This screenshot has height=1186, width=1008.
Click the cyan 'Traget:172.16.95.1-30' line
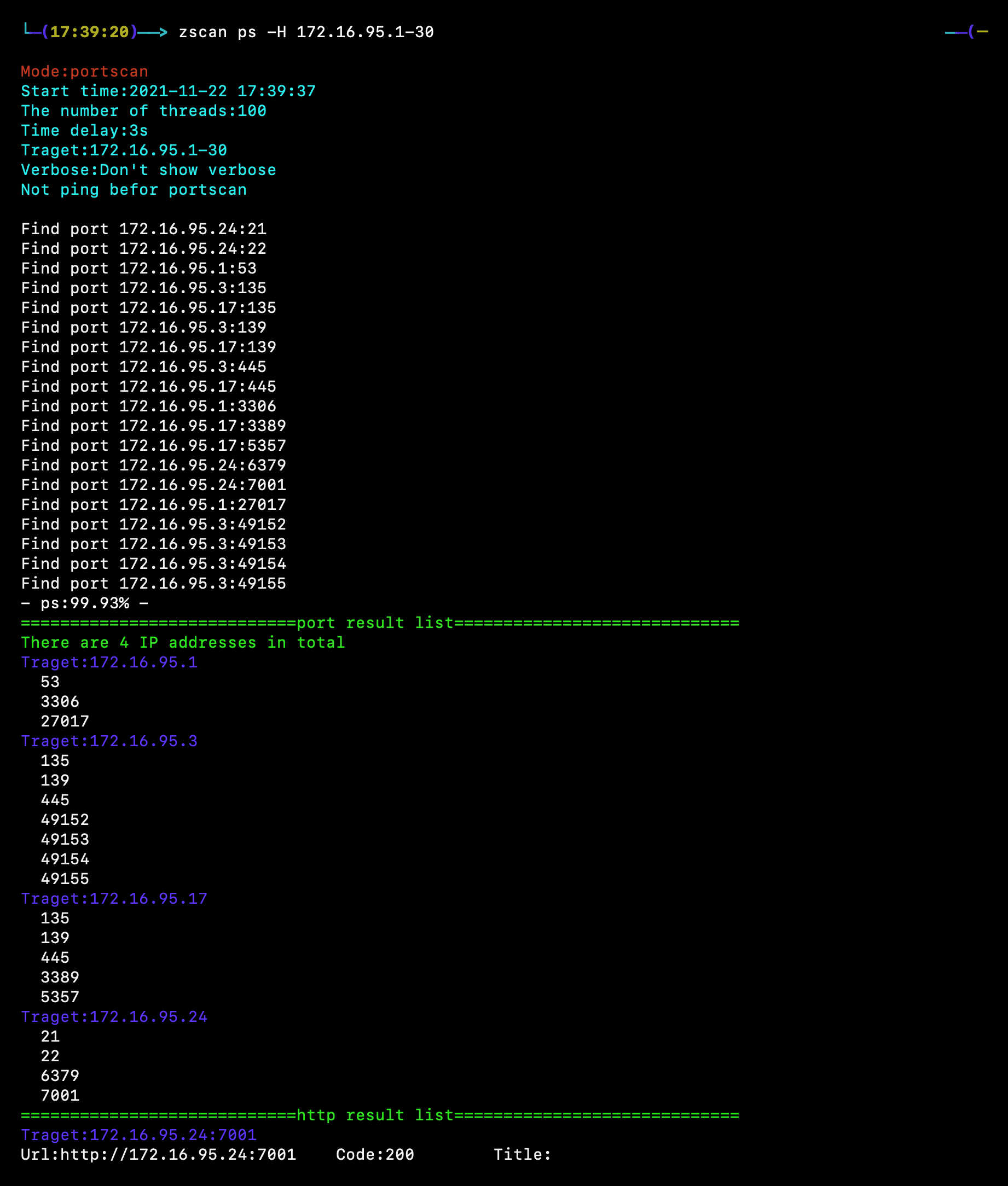(124, 150)
